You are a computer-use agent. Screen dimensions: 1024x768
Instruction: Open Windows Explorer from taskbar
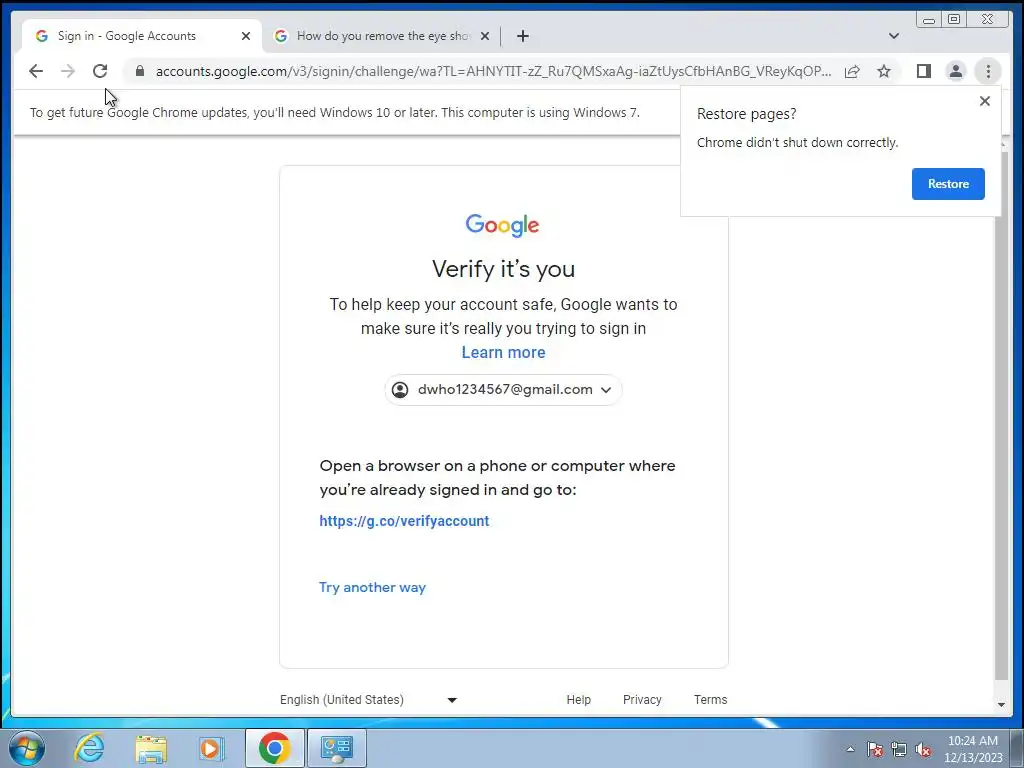click(151, 748)
